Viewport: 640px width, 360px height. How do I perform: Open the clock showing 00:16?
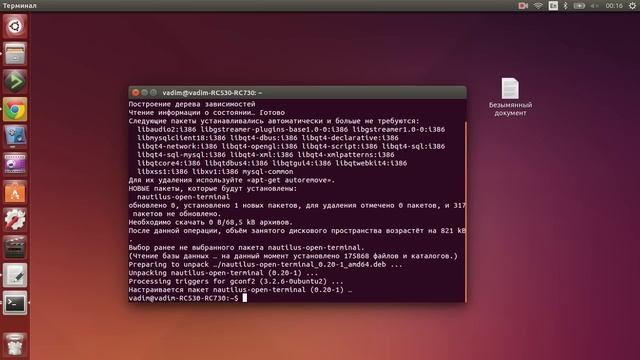(614, 6)
